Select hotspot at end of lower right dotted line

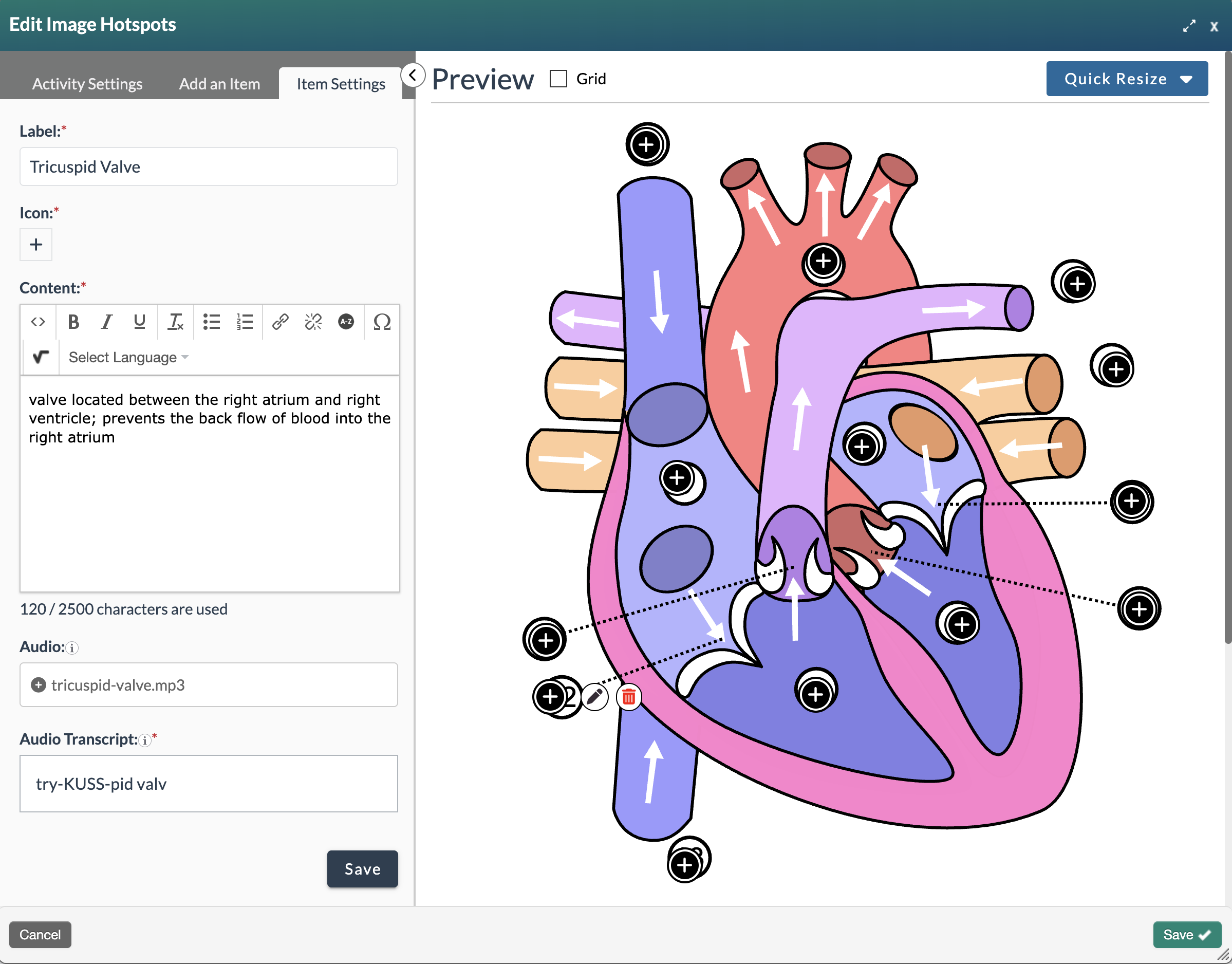point(1140,608)
